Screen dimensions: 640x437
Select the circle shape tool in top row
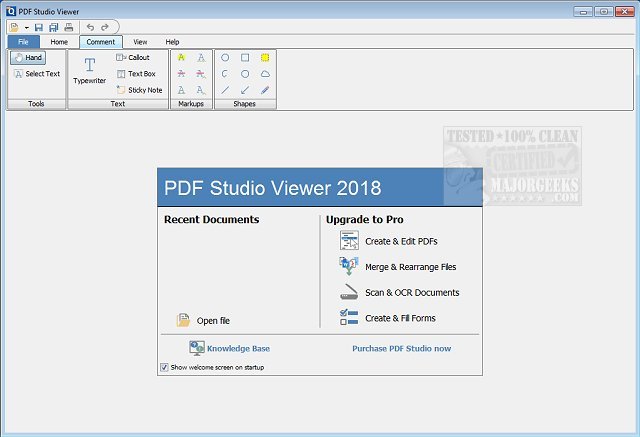click(x=225, y=58)
